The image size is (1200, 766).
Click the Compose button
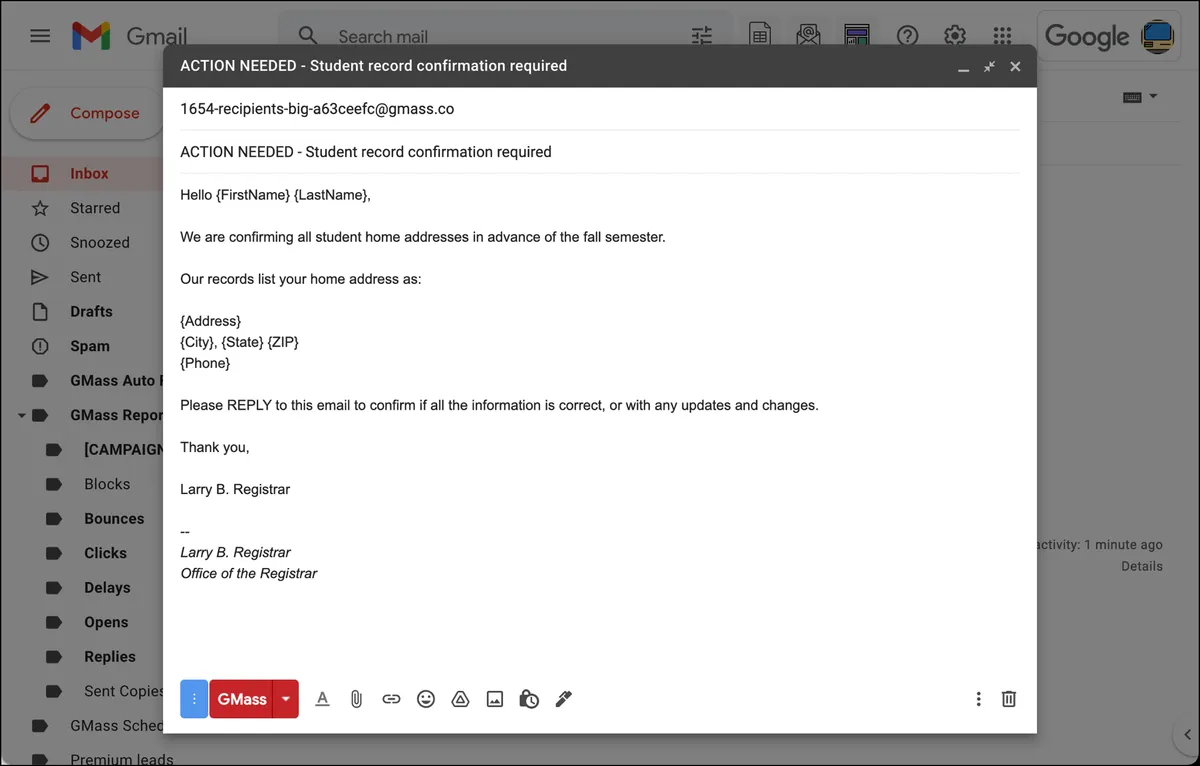(x=87, y=113)
